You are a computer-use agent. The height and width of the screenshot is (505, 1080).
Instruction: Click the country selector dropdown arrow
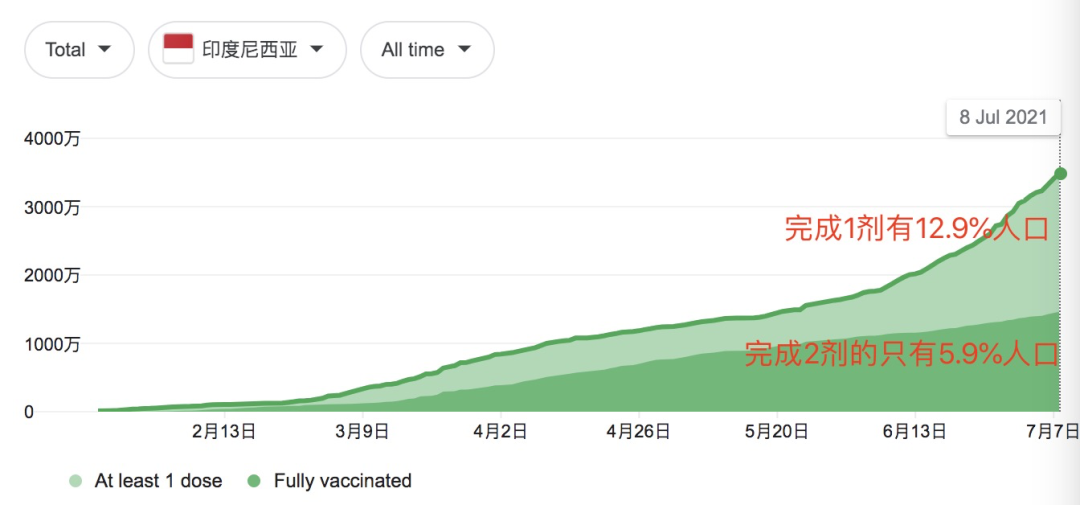(317, 49)
